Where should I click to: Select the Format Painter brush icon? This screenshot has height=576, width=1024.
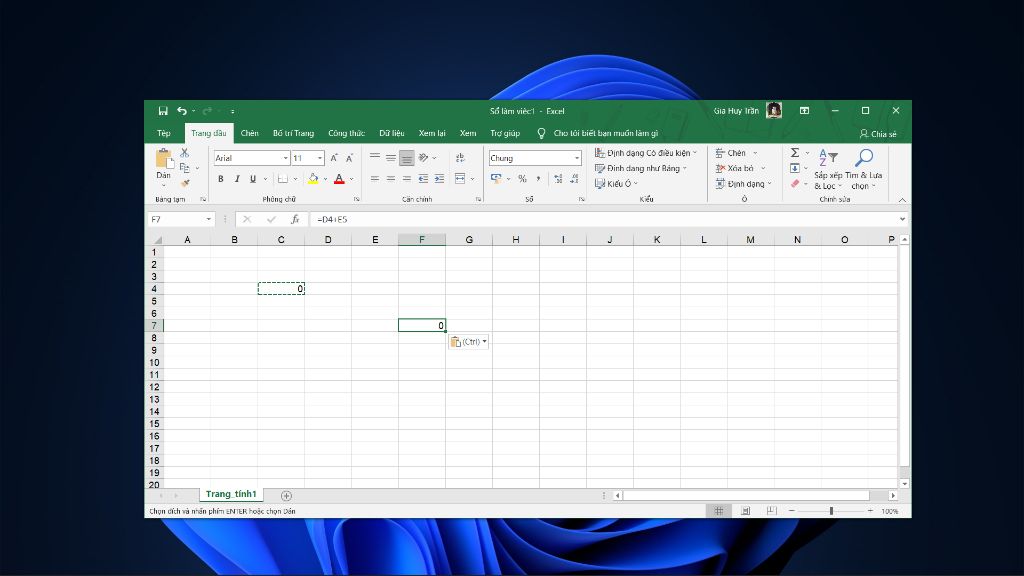pos(185,184)
